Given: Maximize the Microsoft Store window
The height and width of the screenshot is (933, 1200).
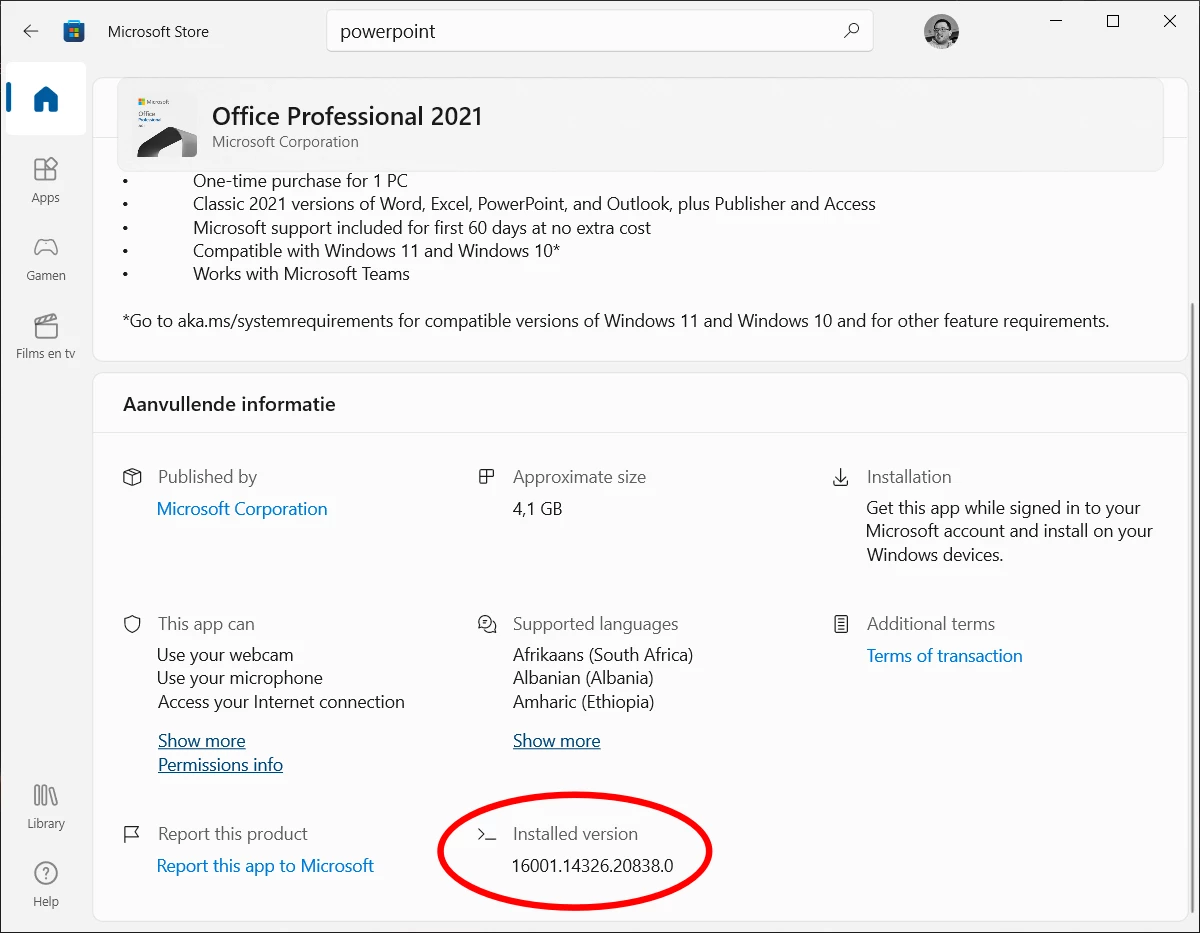Looking at the screenshot, I should pyautogui.click(x=1113, y=22).
